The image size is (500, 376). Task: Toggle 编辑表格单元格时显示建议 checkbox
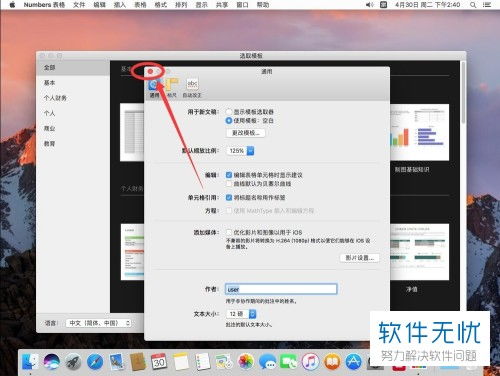(229, 175)
